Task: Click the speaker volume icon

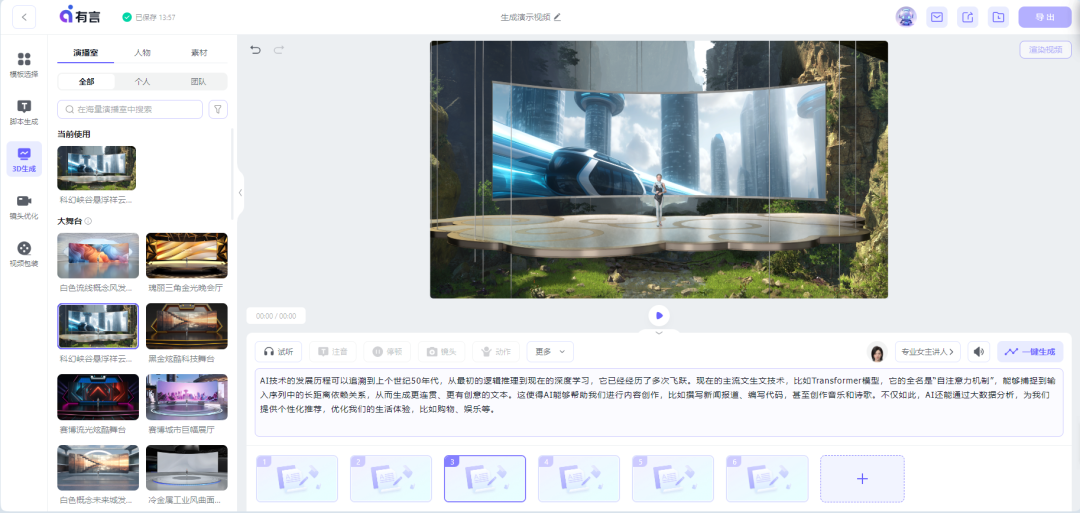Action: click(x=979, y=352)
